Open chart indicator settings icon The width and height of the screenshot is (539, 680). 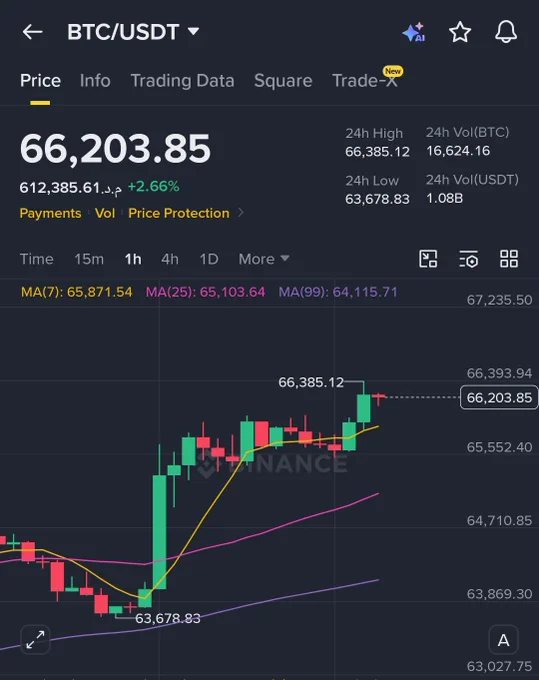[468, 259]
